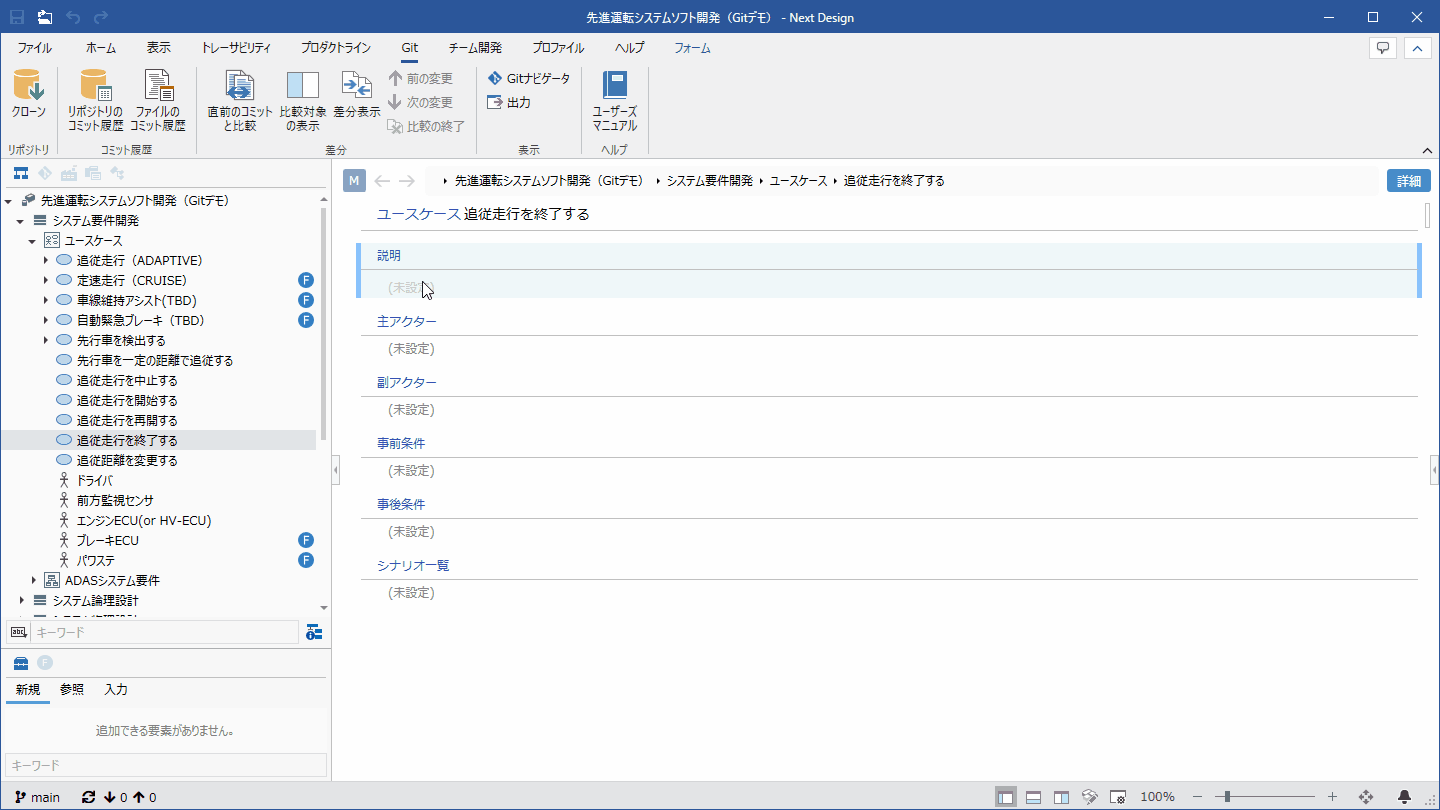Open ユーザーズマニュアル
Image resolution: width=1440 pixels, height=810 pixels.
(x=614, y=100)
